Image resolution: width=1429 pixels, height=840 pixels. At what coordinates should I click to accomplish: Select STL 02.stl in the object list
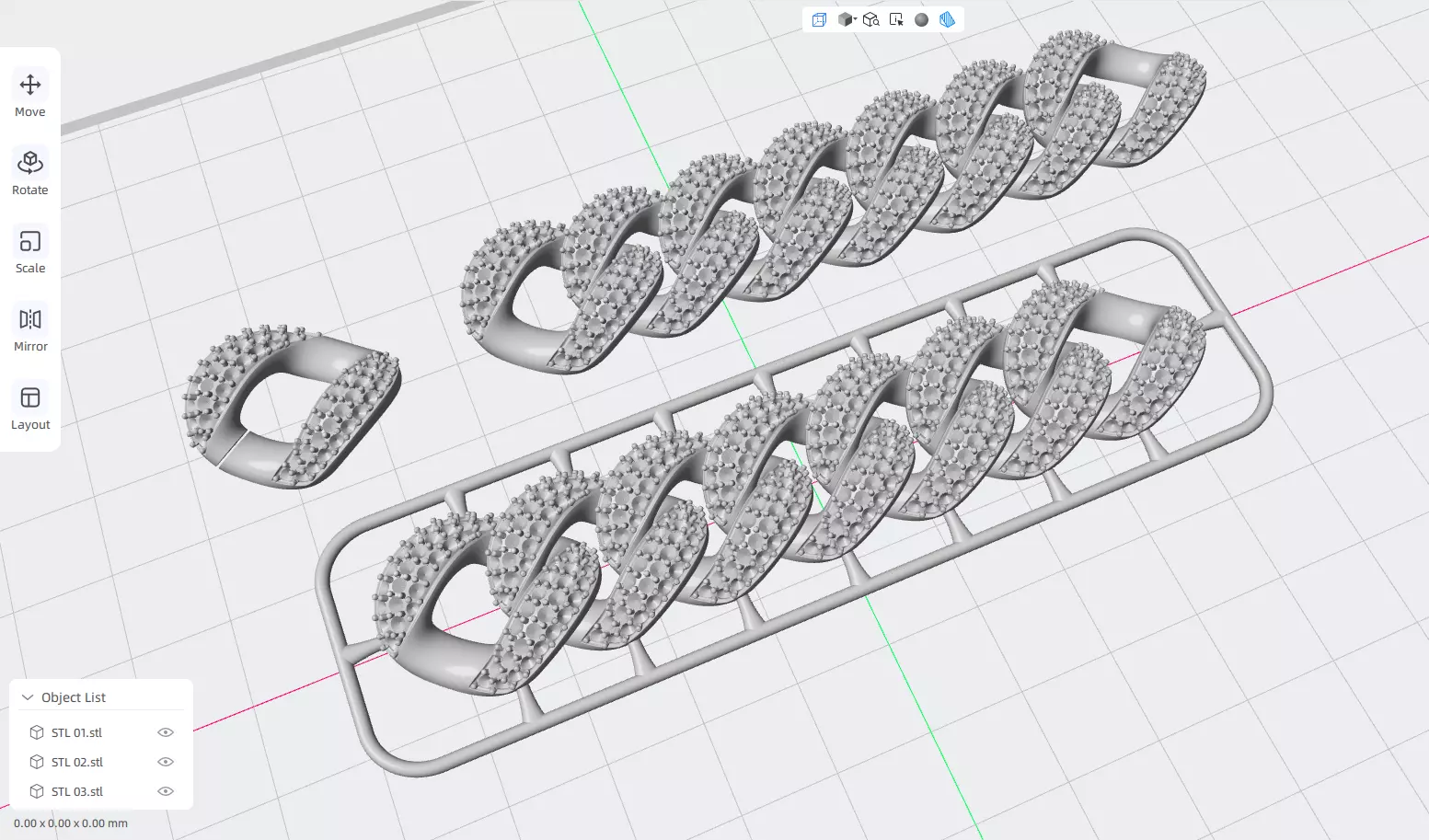77,762
